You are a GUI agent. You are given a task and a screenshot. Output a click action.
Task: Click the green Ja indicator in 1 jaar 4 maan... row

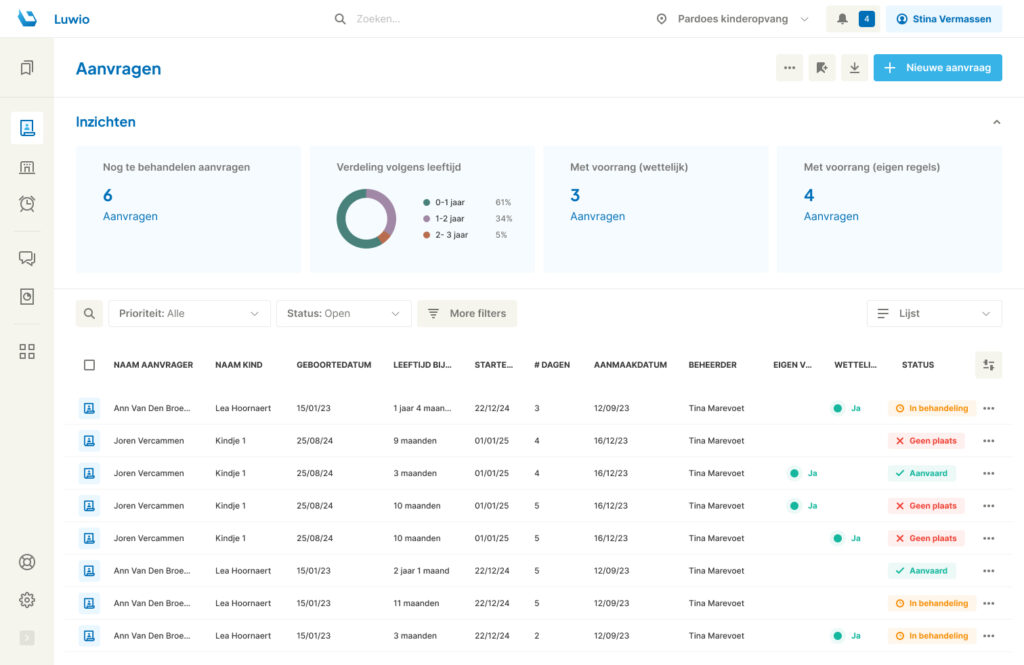click(847, 408)
